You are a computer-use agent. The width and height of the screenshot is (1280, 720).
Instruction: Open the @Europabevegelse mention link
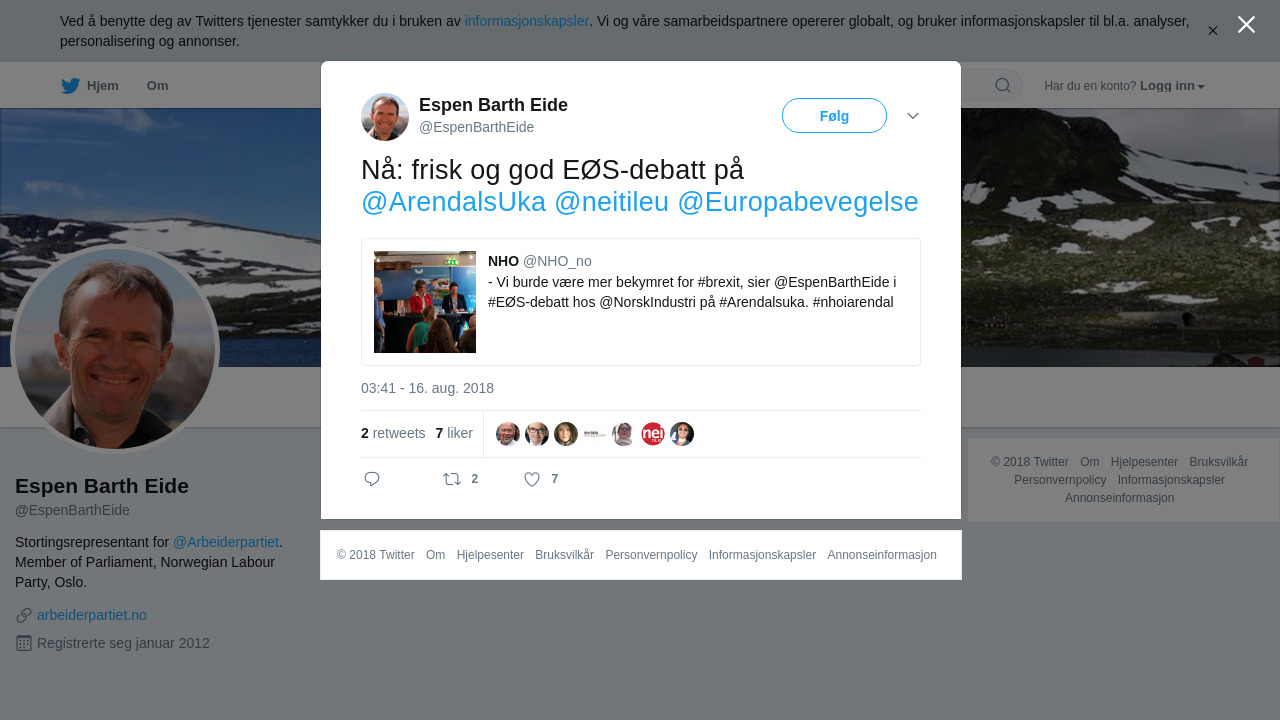coord(798,202)
